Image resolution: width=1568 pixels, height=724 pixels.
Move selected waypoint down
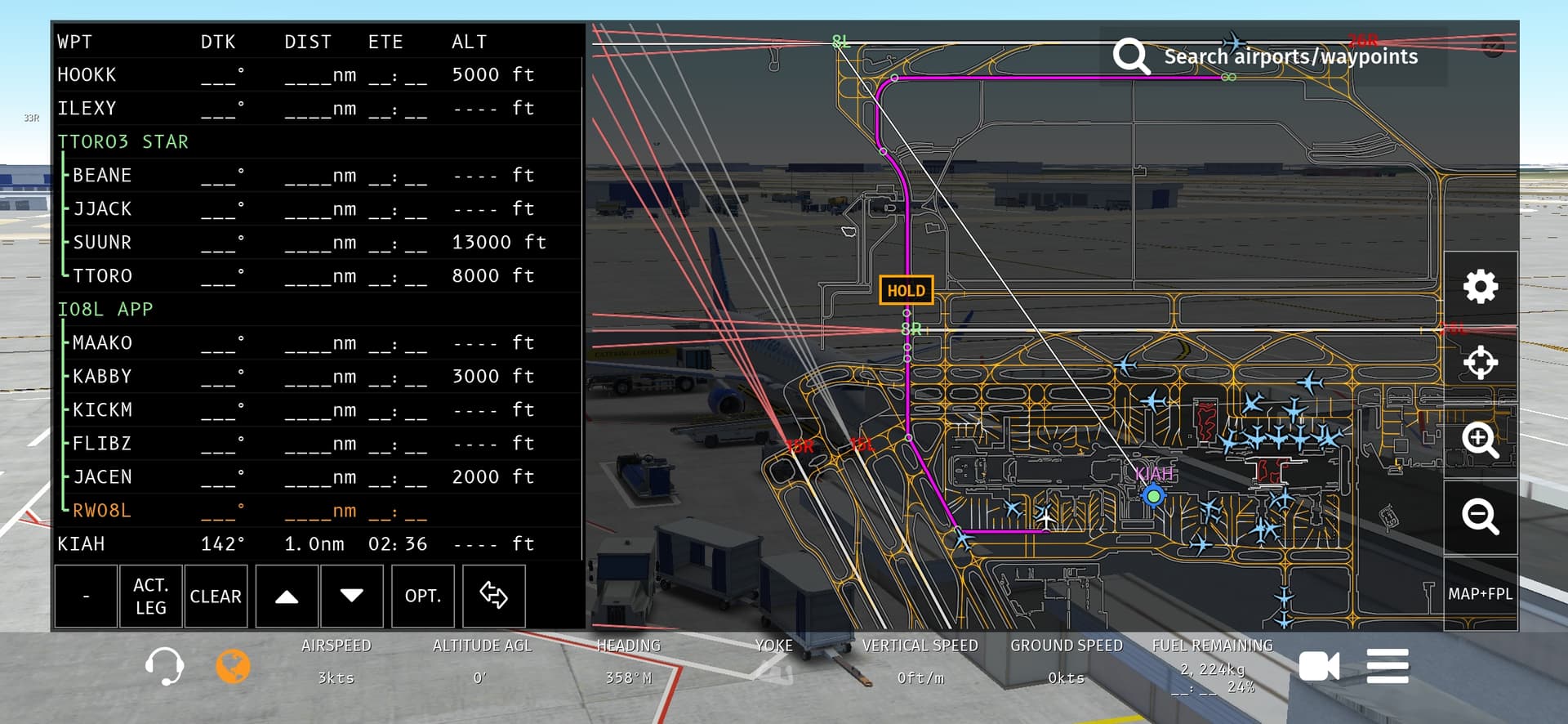pyautogui.click(x=352, y=597)
